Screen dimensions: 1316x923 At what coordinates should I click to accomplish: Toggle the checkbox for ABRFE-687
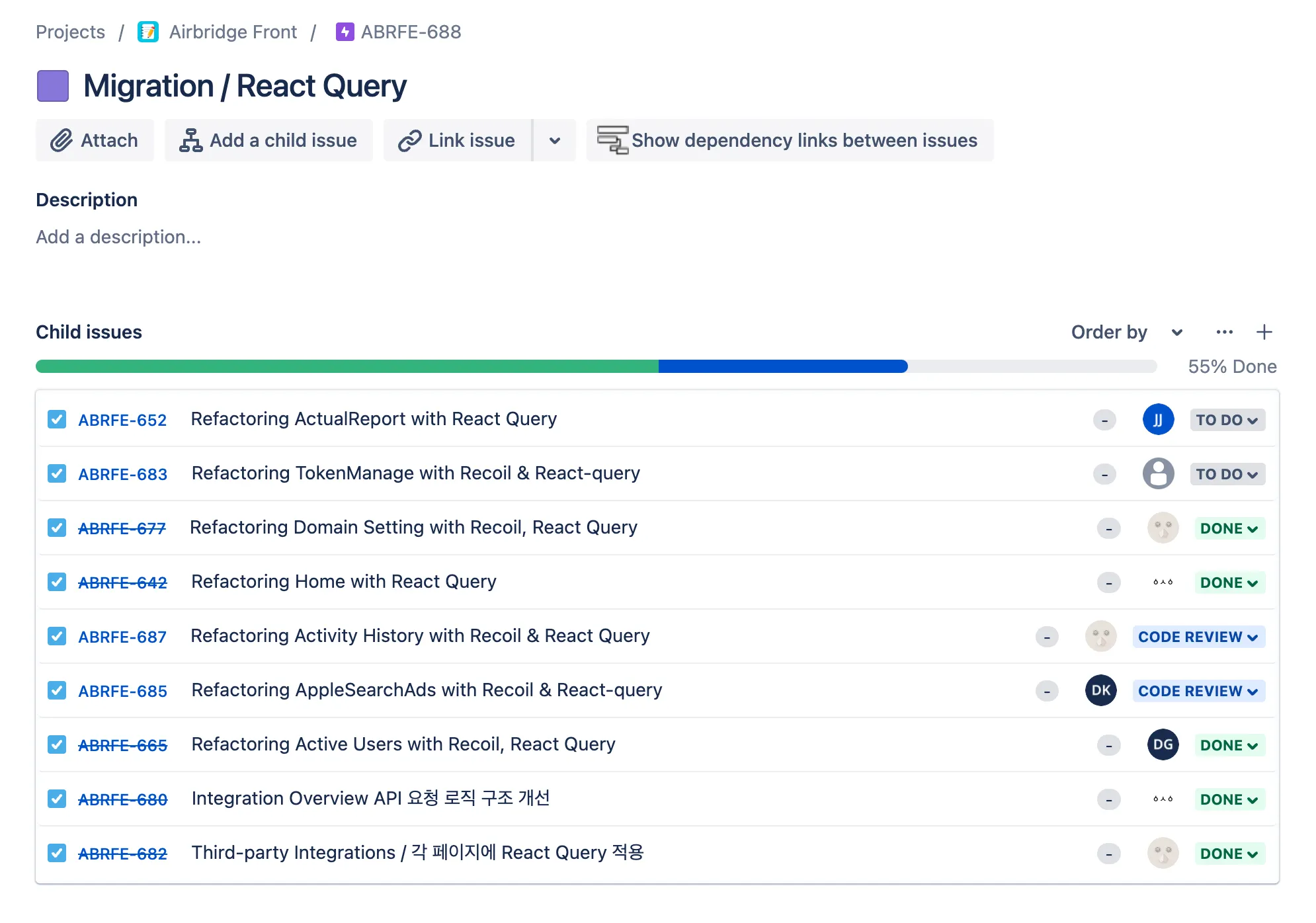click(x=57, y=636)
